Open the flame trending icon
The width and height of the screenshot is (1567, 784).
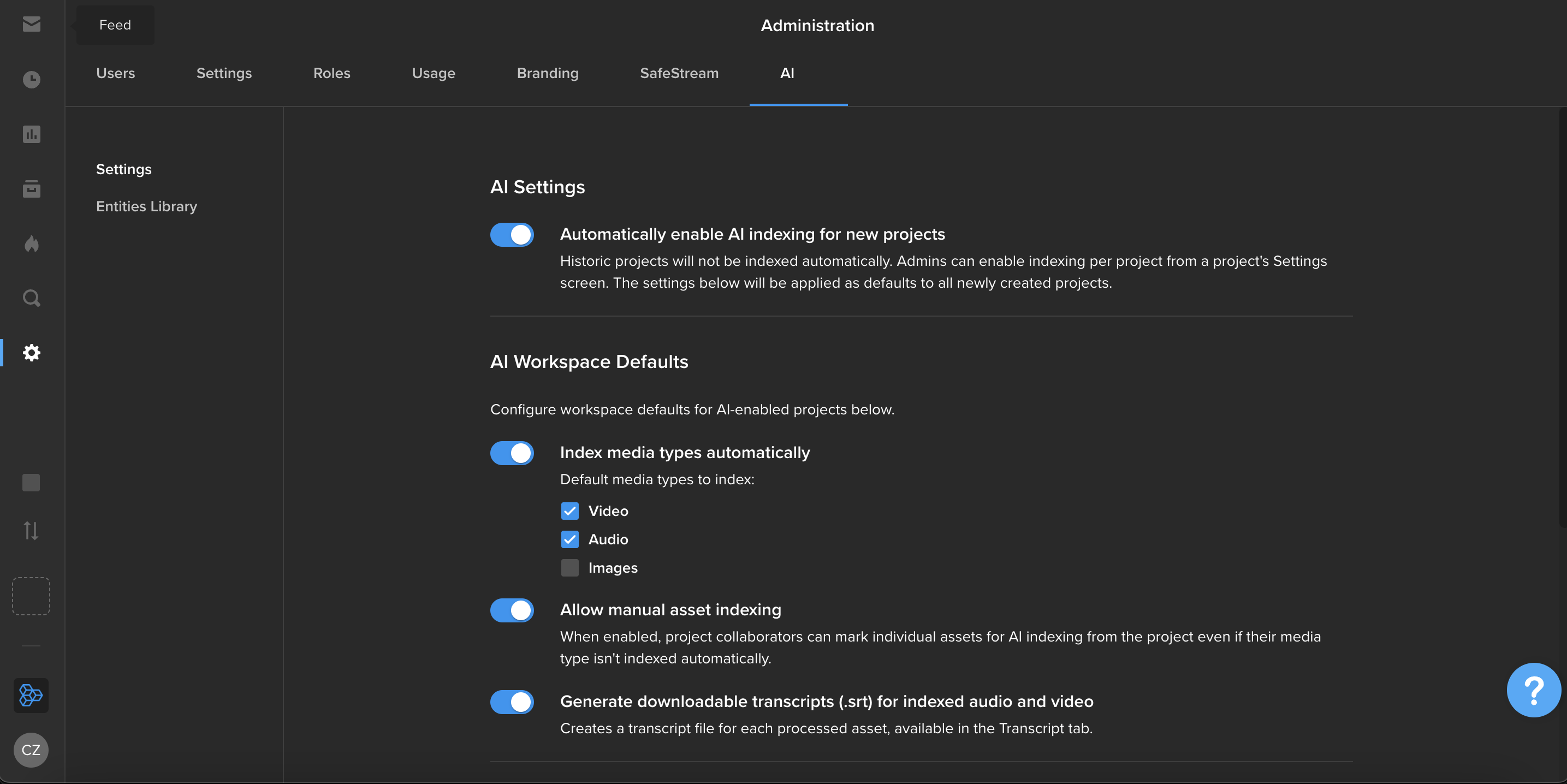coord(31,243)
